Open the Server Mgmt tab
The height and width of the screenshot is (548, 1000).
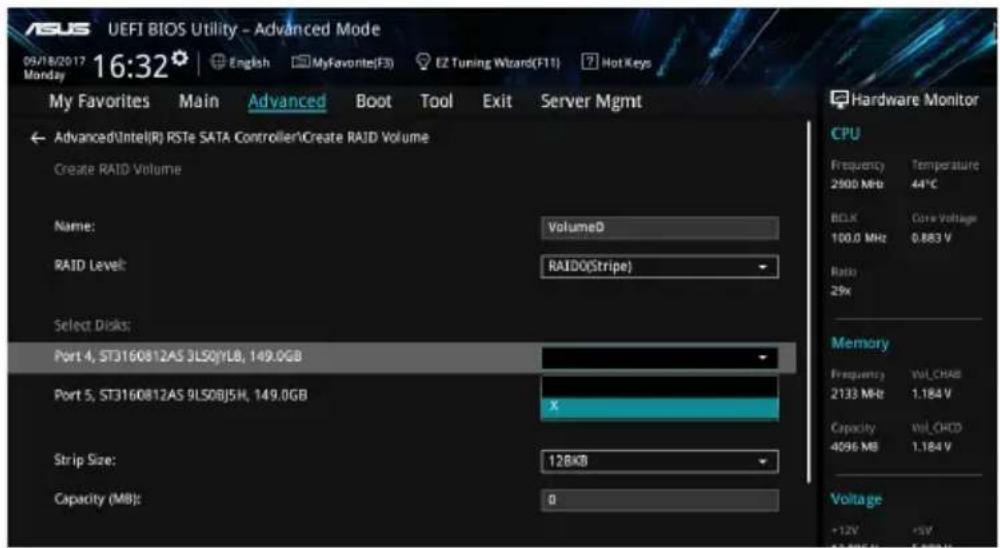[x=591, y=102]
